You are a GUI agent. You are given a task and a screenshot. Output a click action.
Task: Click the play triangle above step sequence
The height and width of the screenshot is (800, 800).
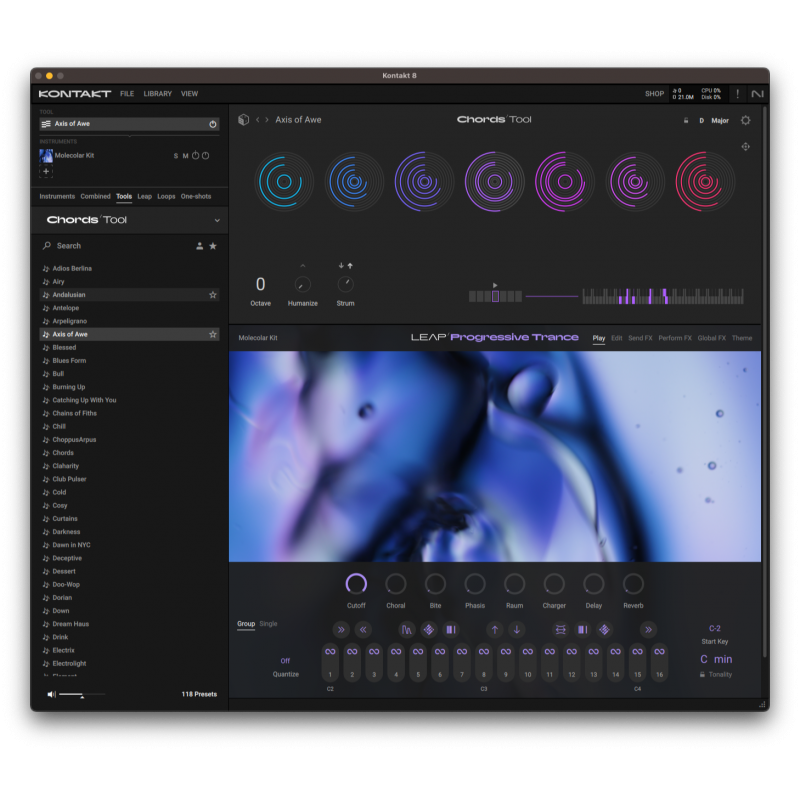(494, 285)
